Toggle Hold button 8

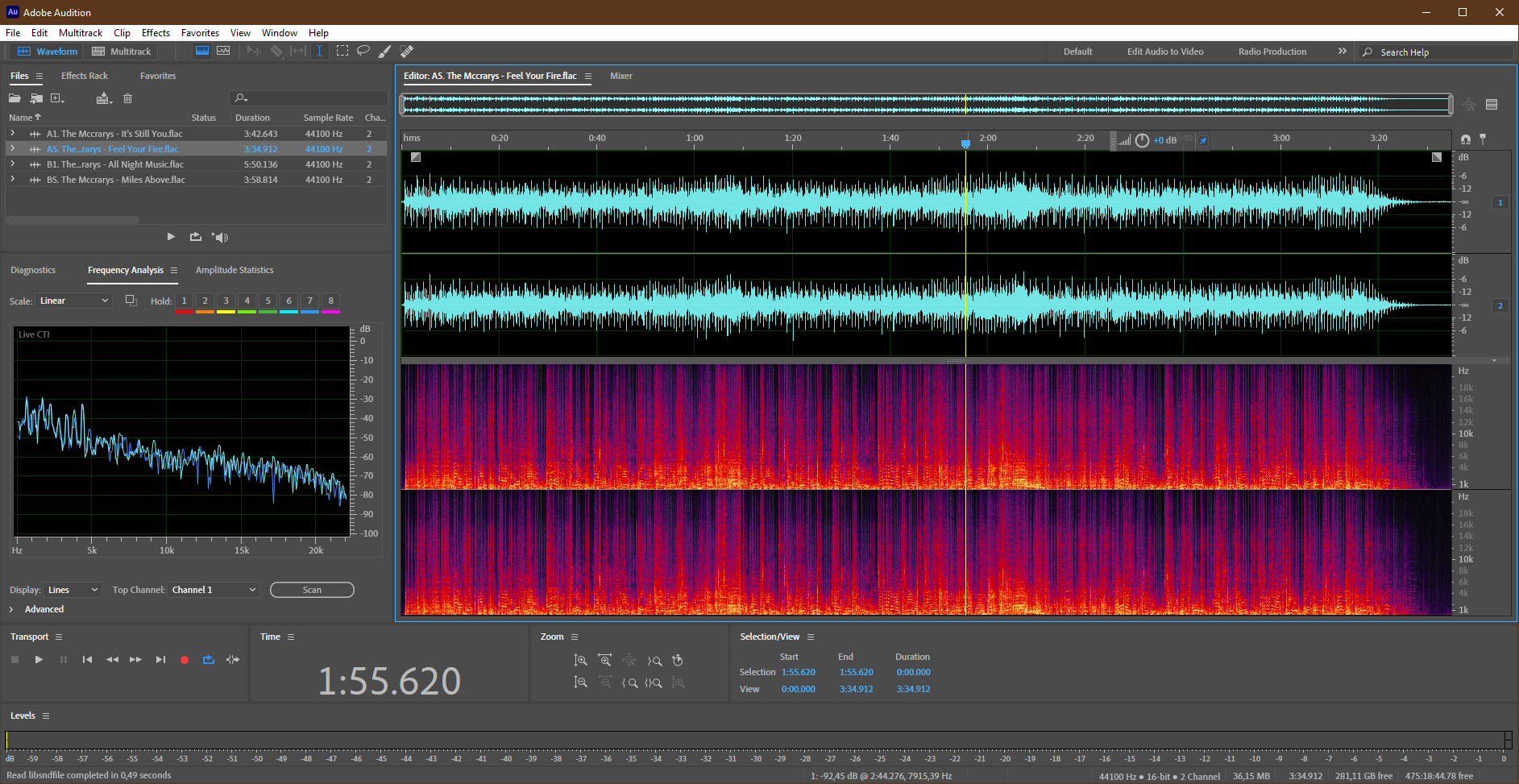coord(330,301)
